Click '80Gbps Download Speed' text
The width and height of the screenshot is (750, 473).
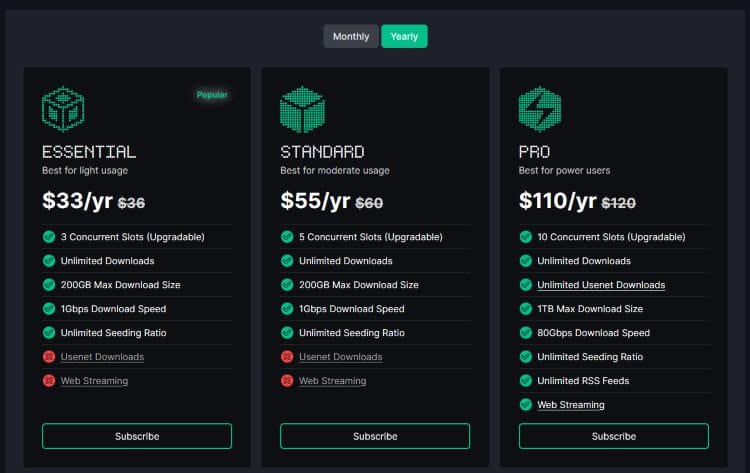[594, 333]
